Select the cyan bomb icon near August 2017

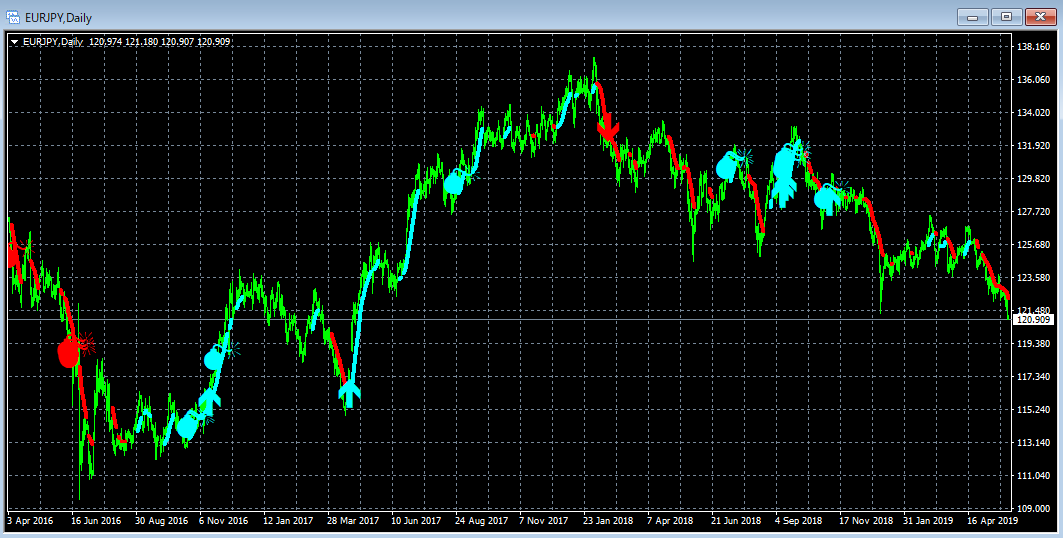pos(455,183)
